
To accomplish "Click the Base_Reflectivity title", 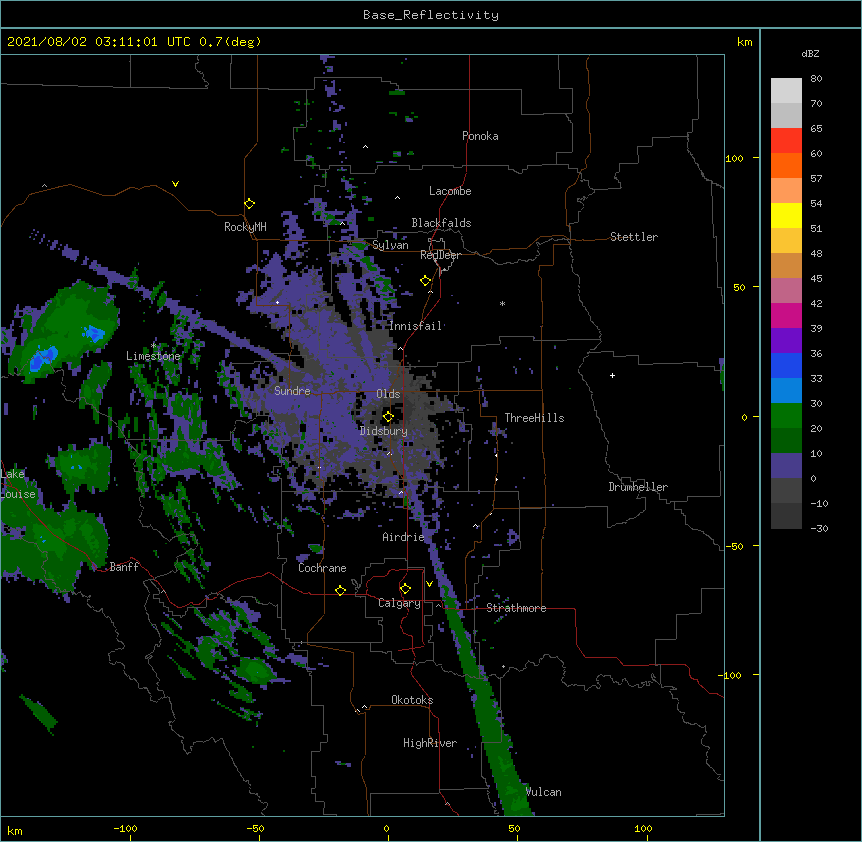I will click(x=431, y=15).
